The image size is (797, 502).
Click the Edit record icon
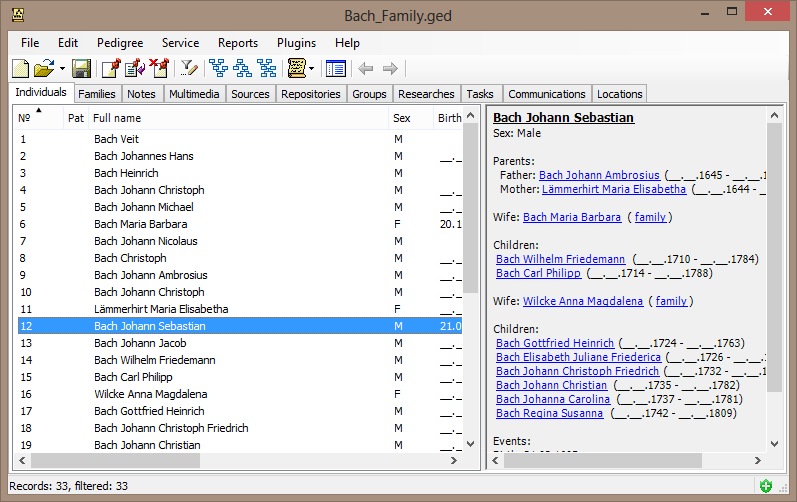[x=134, y=69]
